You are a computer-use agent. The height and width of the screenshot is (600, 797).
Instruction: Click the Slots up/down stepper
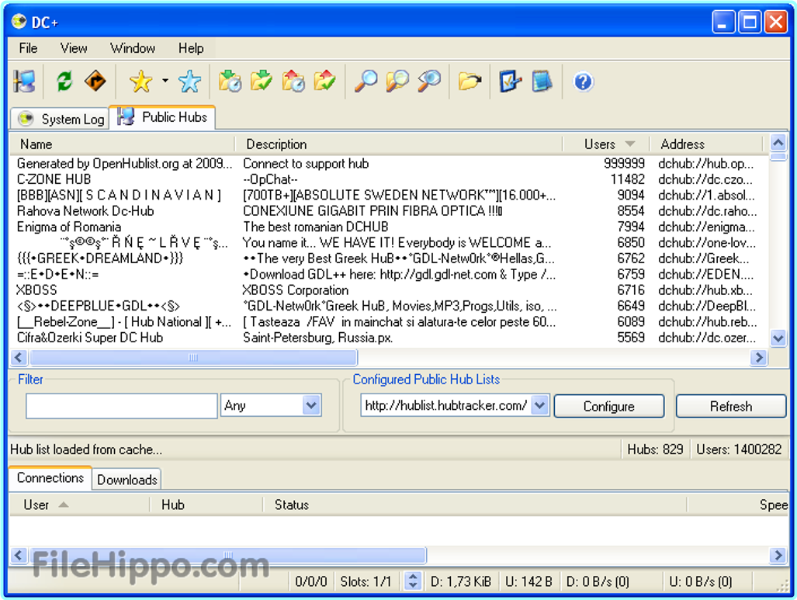coord(413,581)
